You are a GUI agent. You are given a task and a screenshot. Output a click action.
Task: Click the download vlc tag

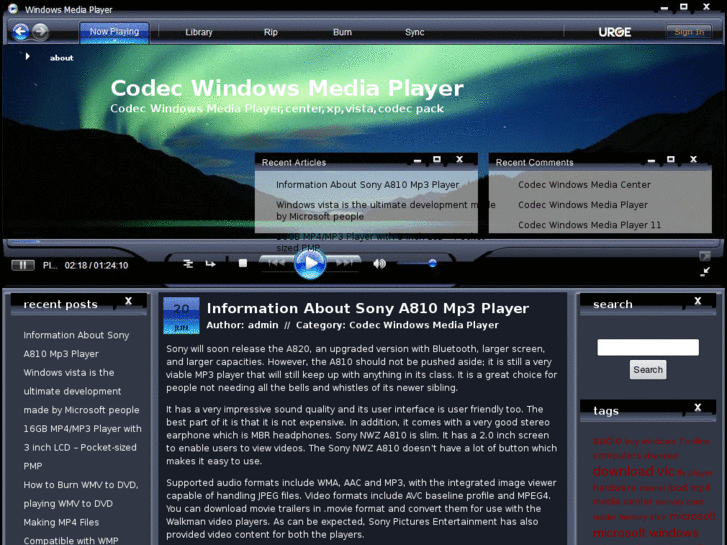click(x=633, y=471)
